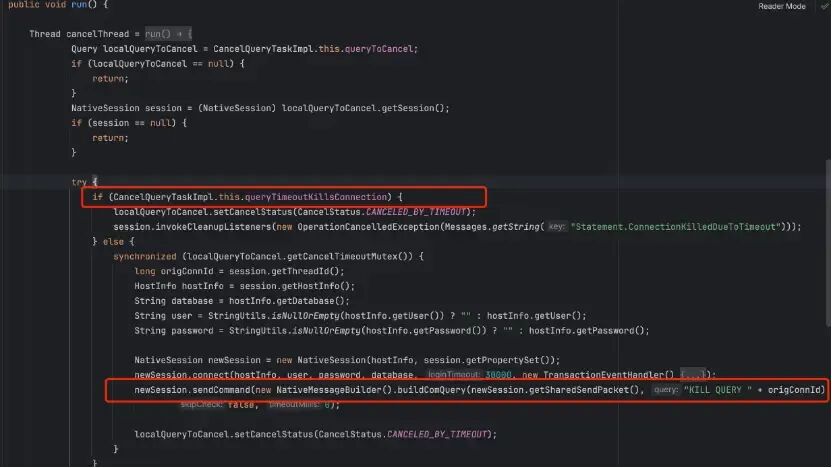Click 'return;' below the session null check

pyautogui.click(x=110, y=138)
